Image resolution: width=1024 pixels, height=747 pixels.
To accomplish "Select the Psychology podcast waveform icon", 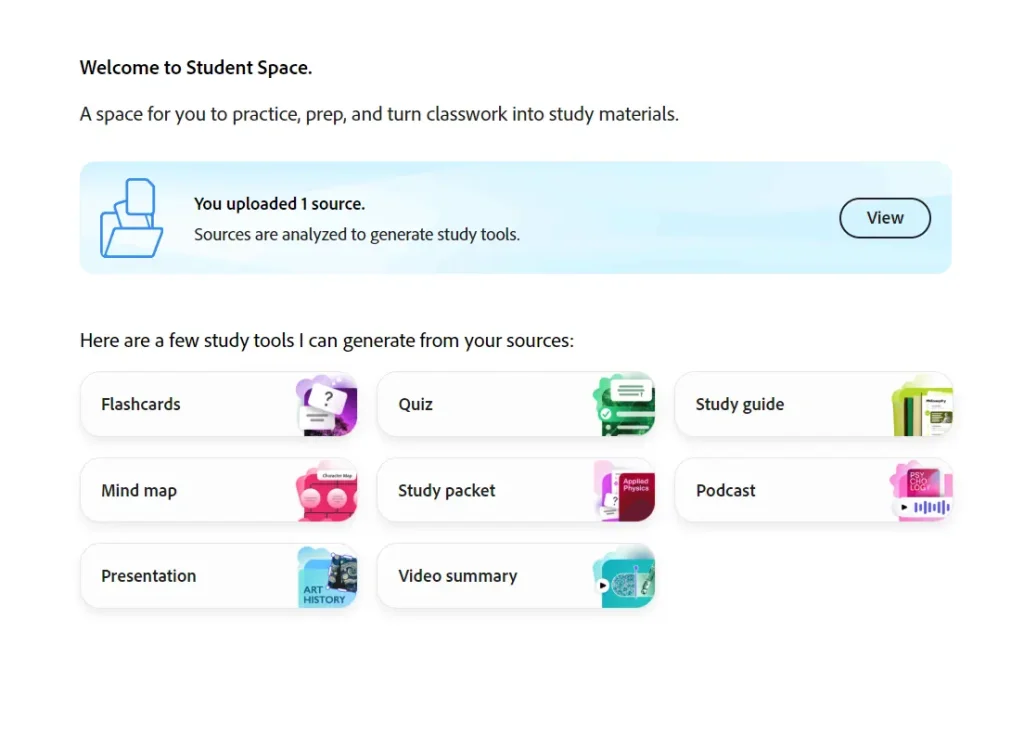I will point(921,490).
